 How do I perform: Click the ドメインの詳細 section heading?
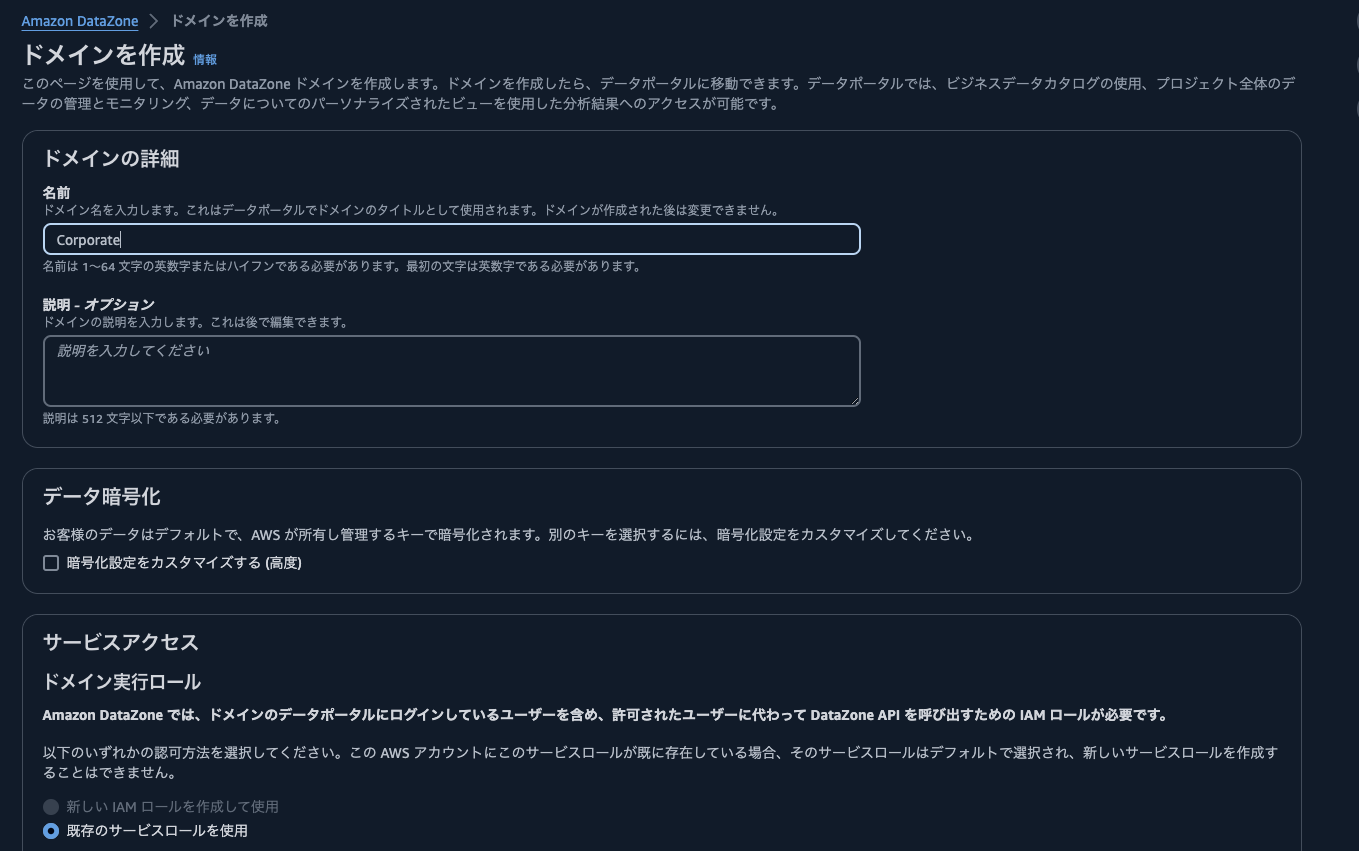coord(110,158)
